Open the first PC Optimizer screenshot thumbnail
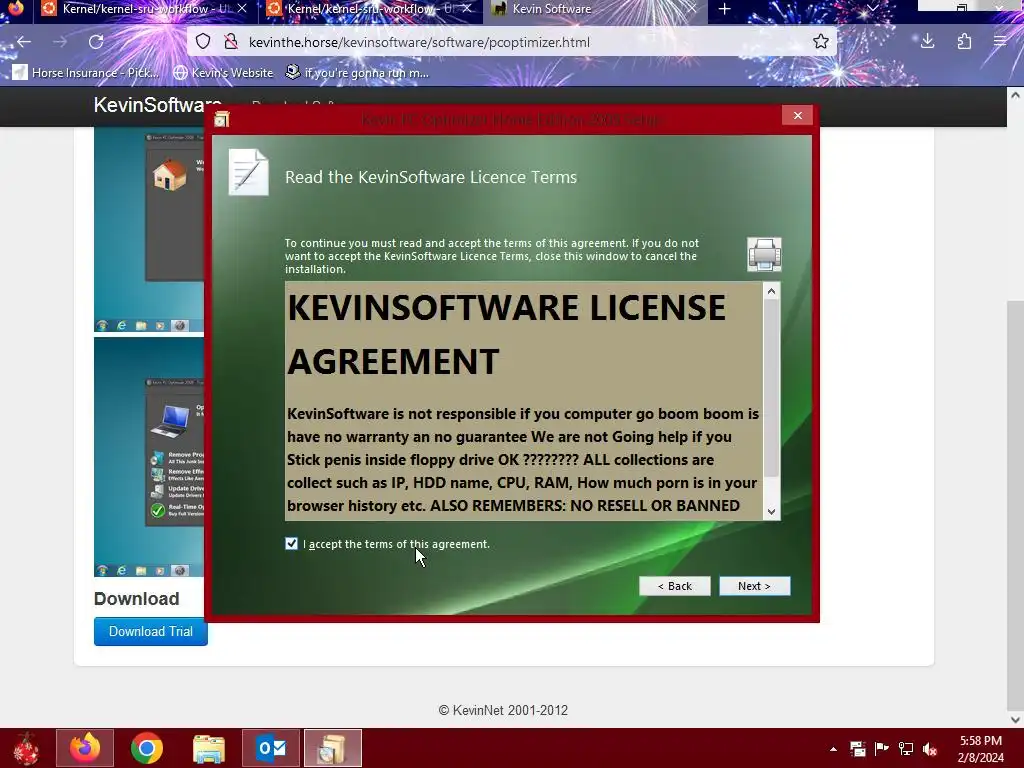1024x768 pixels. [149, 230]
